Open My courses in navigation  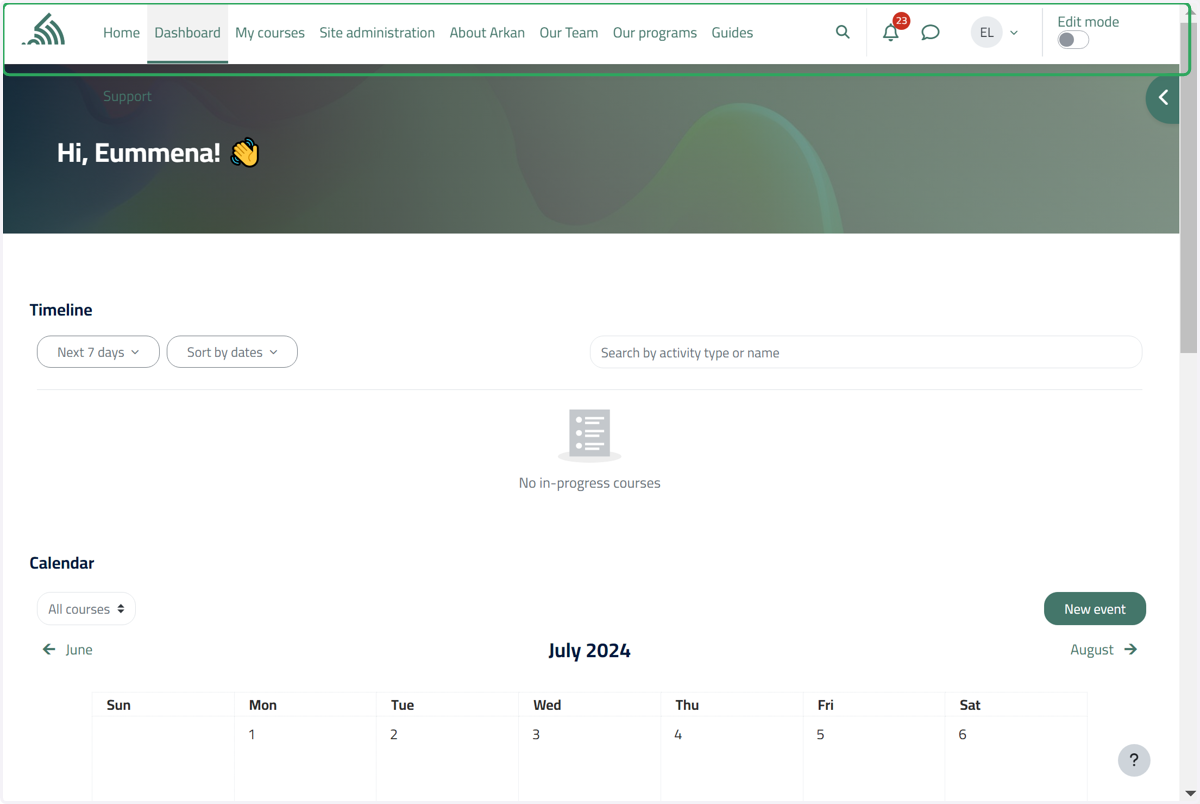click(x=270, y=32)
